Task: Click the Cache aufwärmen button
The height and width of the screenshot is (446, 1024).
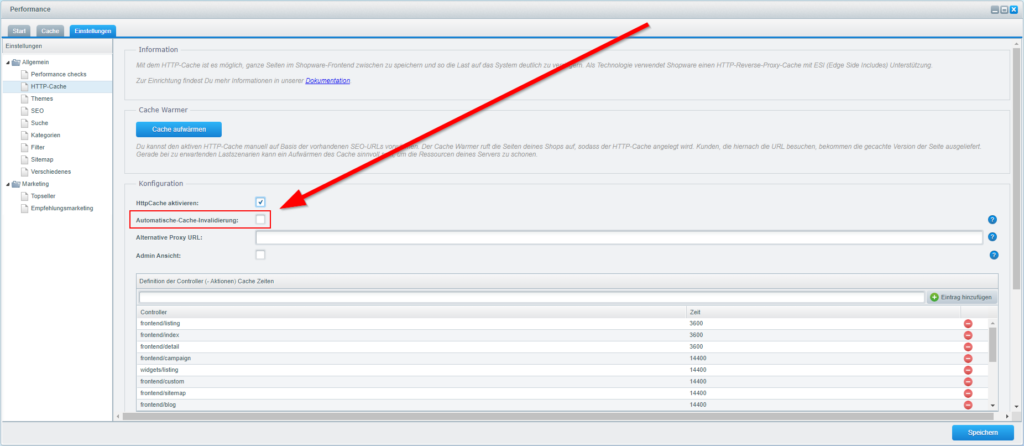Action: 178,130
